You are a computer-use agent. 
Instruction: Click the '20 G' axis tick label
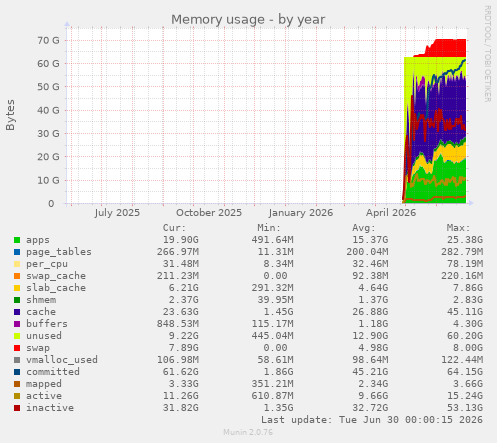pos(48,157)
